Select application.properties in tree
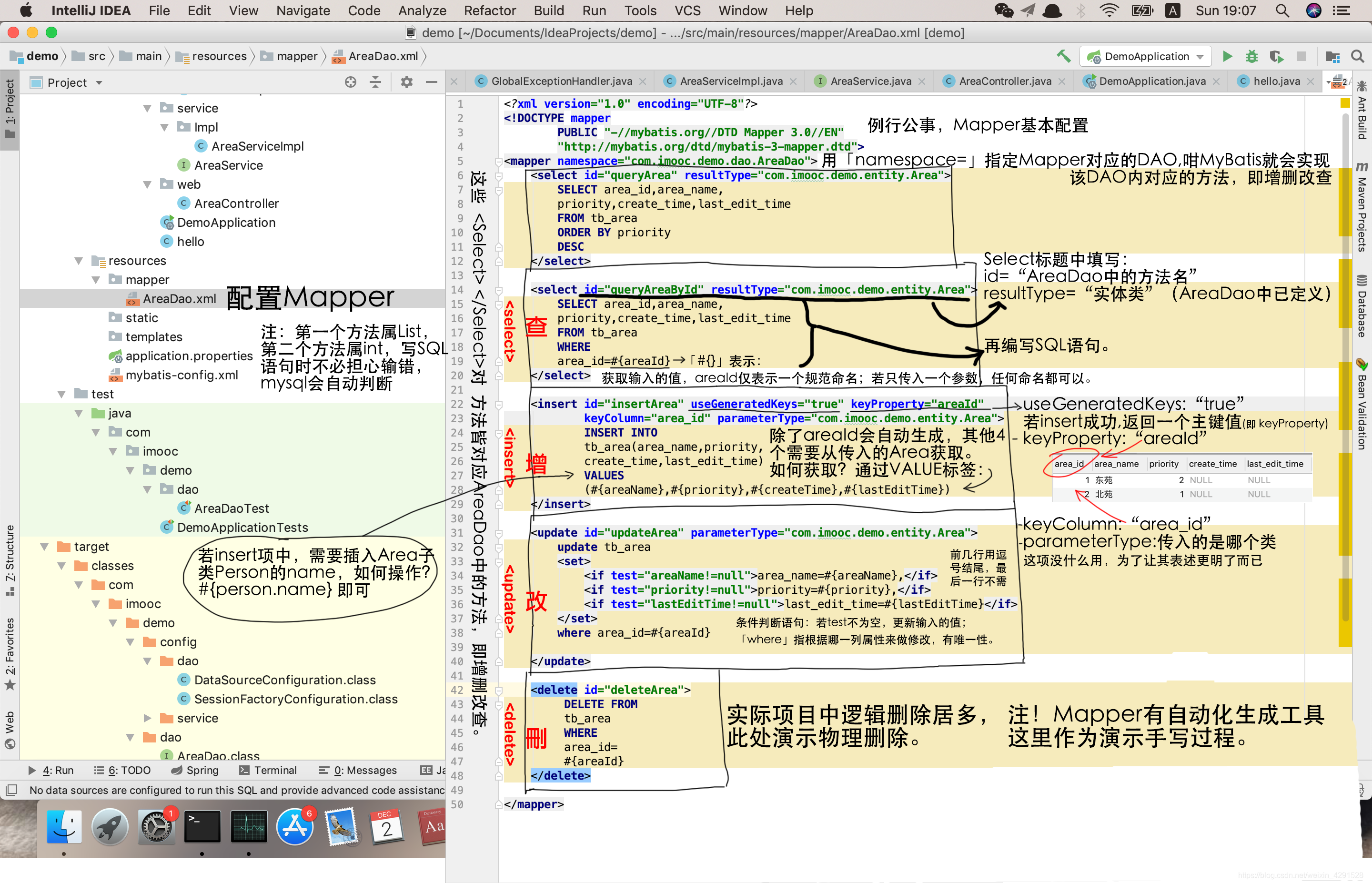 180,356
